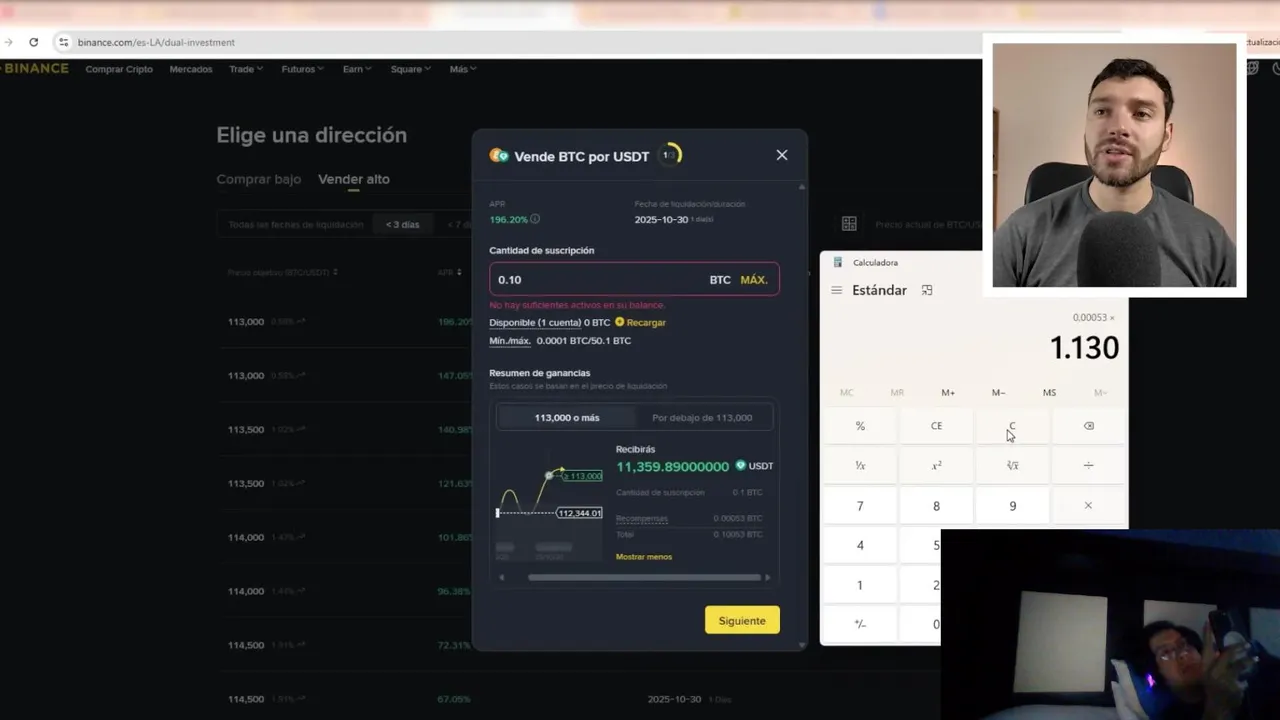Click the Calculator divide key
This screenshot has width=1280, height=720.
1088,466
